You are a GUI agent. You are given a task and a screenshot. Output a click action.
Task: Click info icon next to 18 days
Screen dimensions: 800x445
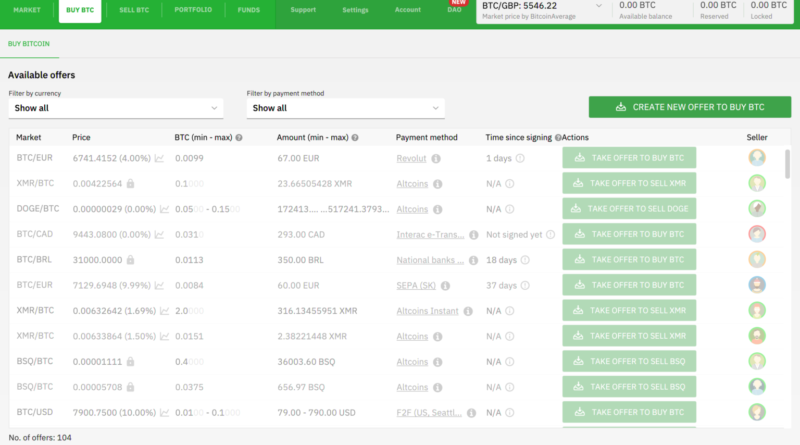[525, 260]
